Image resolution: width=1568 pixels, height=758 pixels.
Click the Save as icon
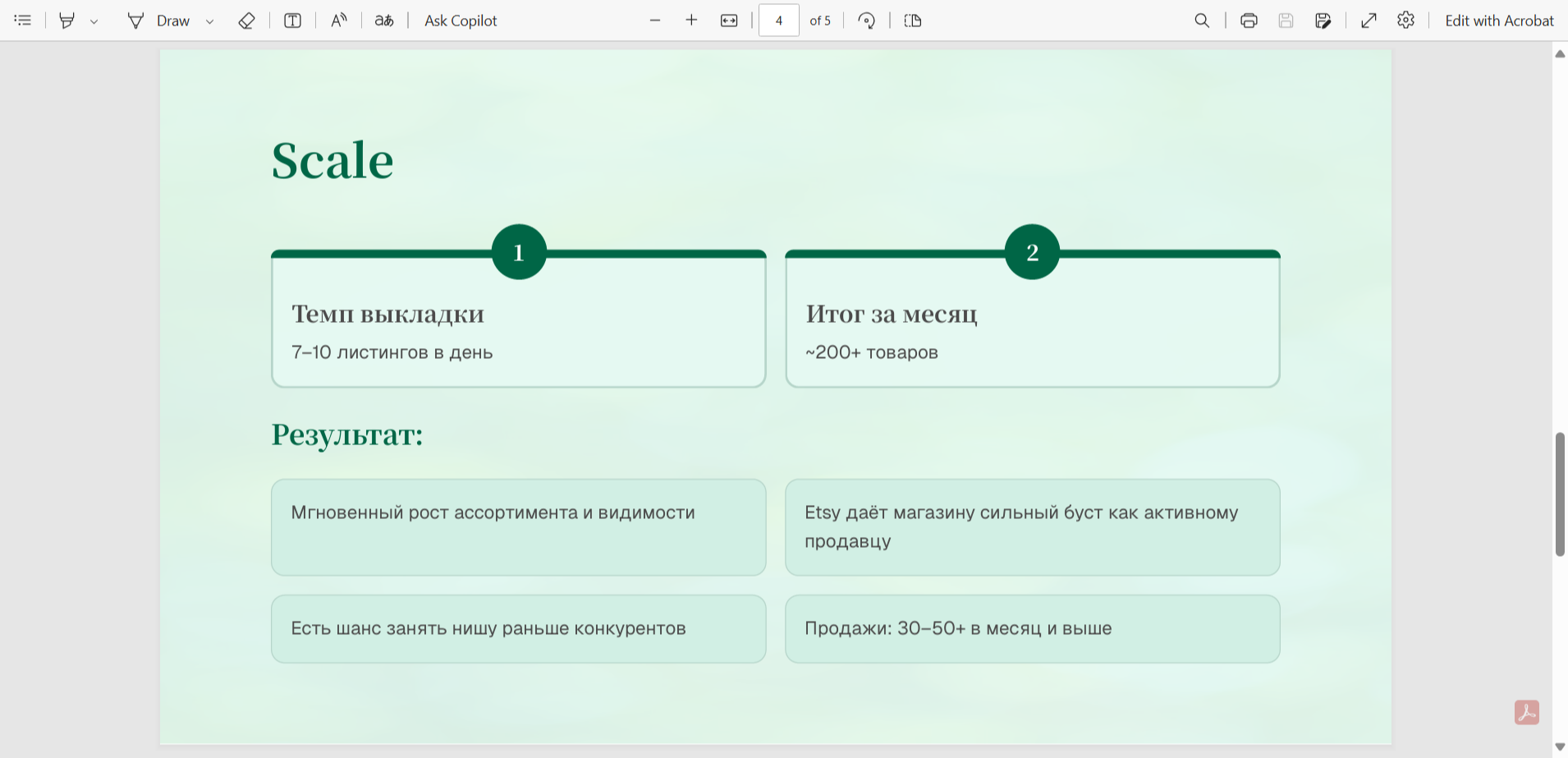point(1323,21)
